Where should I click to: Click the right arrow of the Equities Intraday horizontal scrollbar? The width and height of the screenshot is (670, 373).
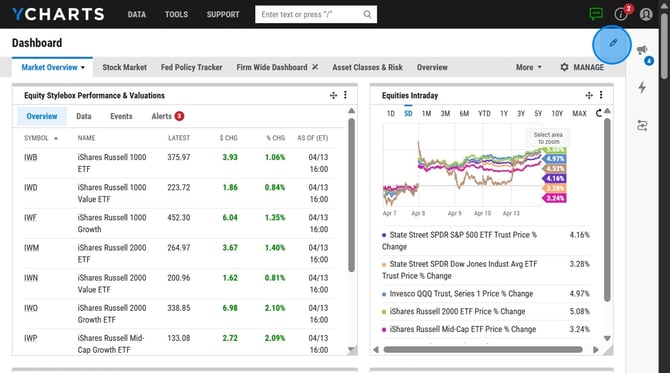595,350
